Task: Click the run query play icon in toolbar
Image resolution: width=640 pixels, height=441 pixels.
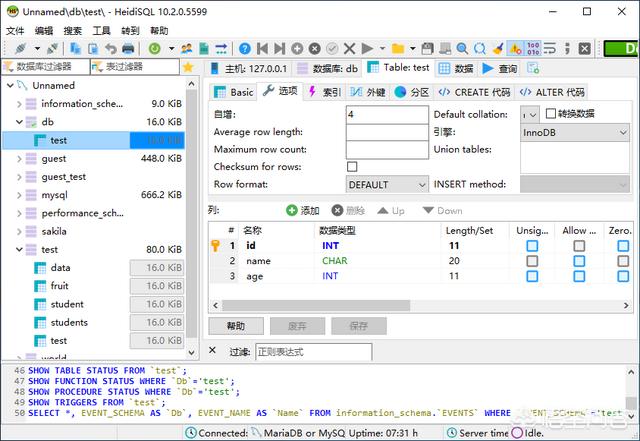Action: pyautogui.click(x=367, y=49)
